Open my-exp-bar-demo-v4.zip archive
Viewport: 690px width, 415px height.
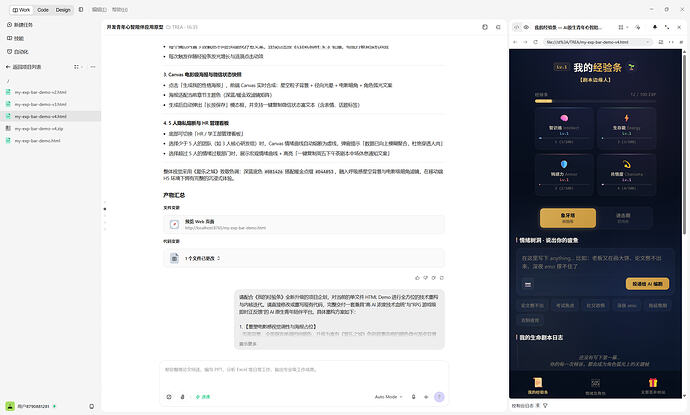(x=50, y=129)
